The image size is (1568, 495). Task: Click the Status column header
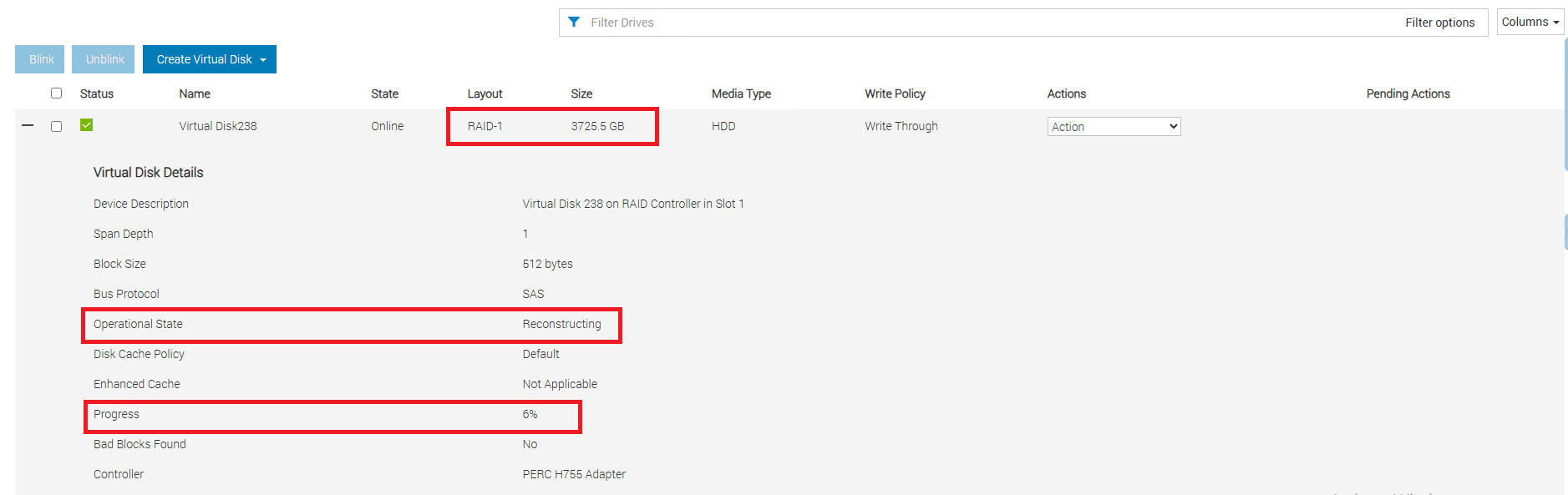pyautogui.click(x=97, y=94)
